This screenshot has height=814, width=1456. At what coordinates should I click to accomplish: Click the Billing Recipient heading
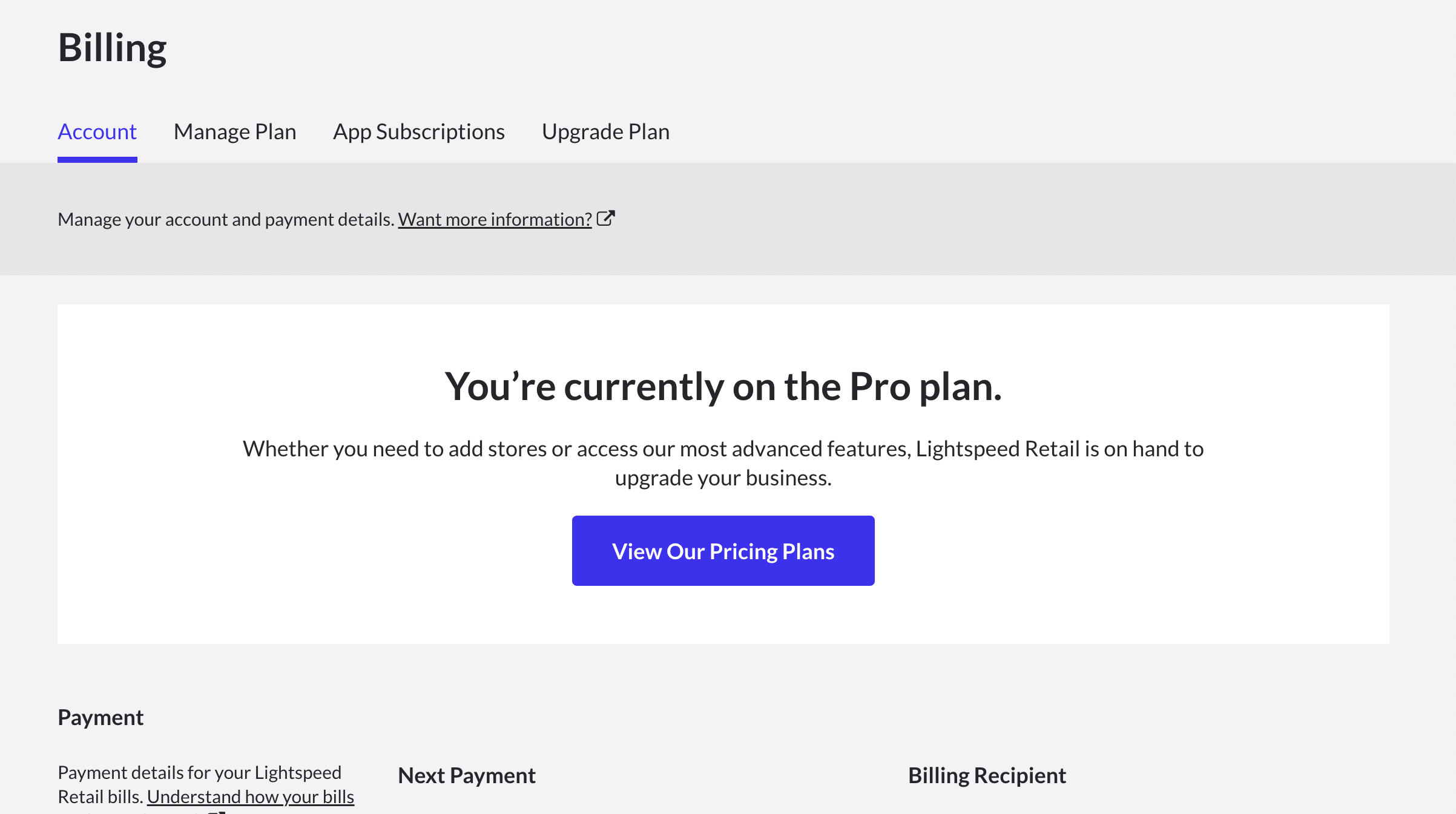987,776
